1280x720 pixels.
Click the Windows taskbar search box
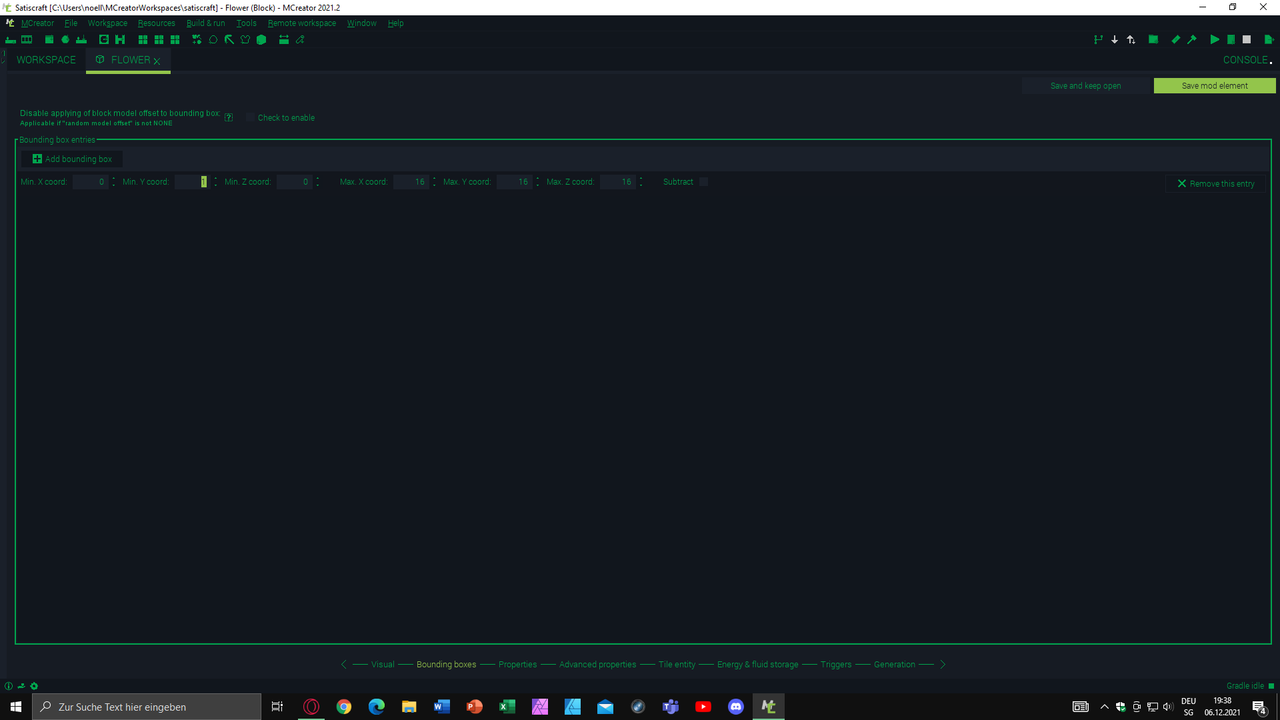147,706
